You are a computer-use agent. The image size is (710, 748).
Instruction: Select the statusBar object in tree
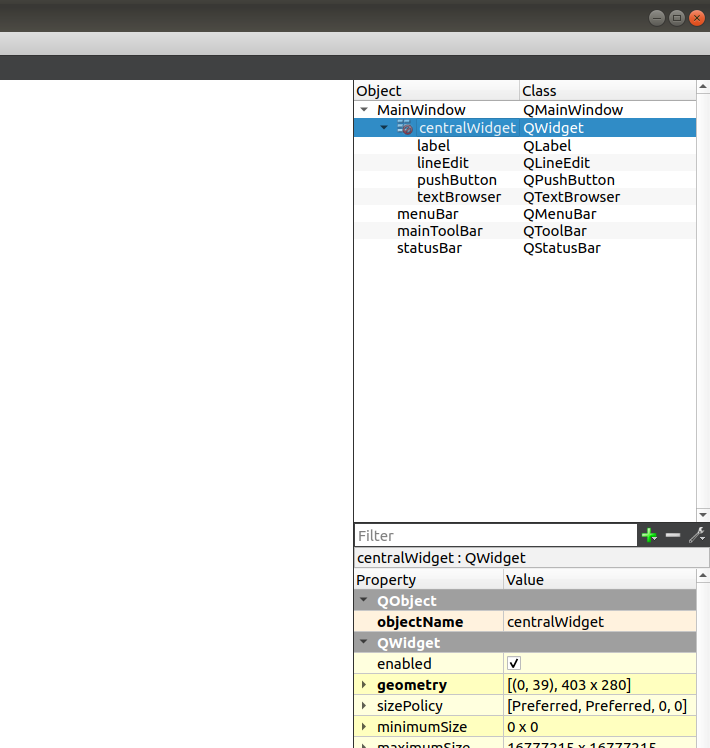(429, 248)
